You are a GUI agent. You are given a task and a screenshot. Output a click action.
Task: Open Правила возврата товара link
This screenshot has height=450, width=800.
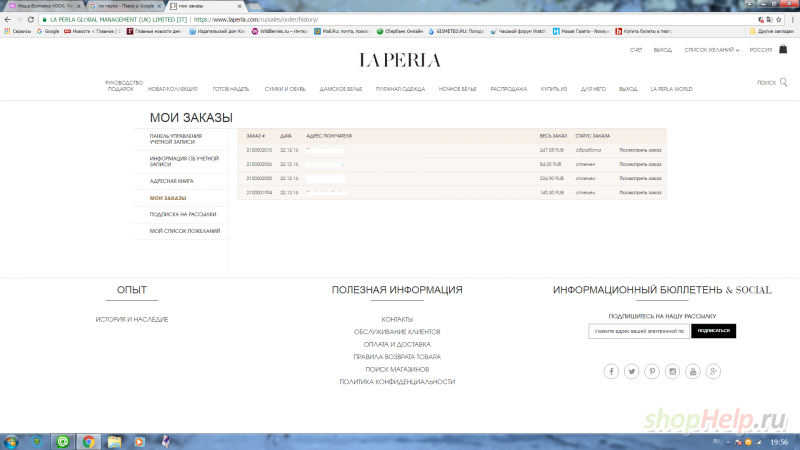[397, 357]
